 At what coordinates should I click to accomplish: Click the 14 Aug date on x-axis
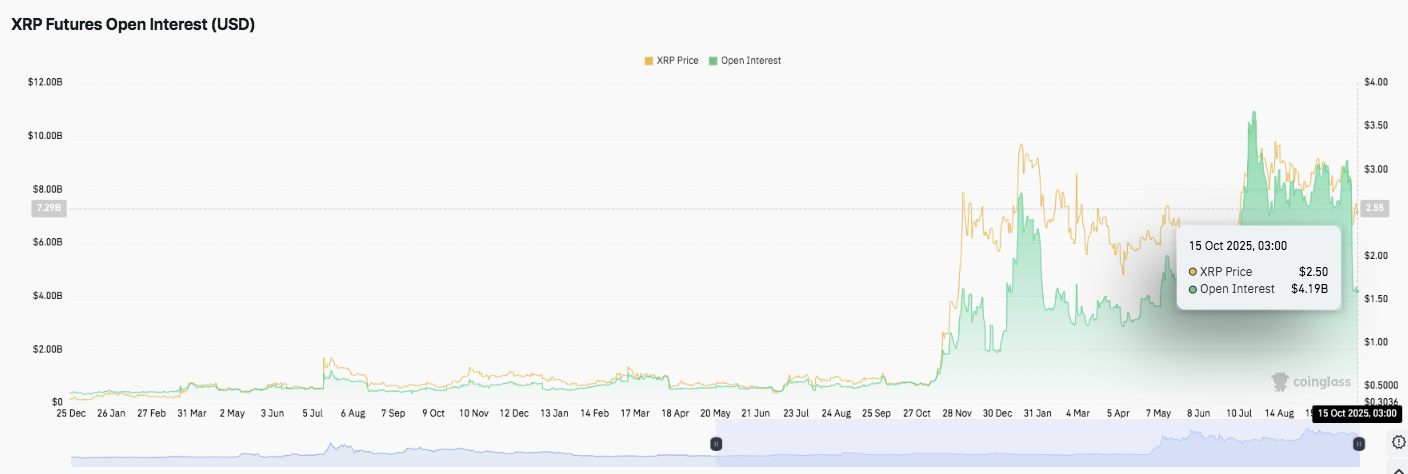(1279, 413)
